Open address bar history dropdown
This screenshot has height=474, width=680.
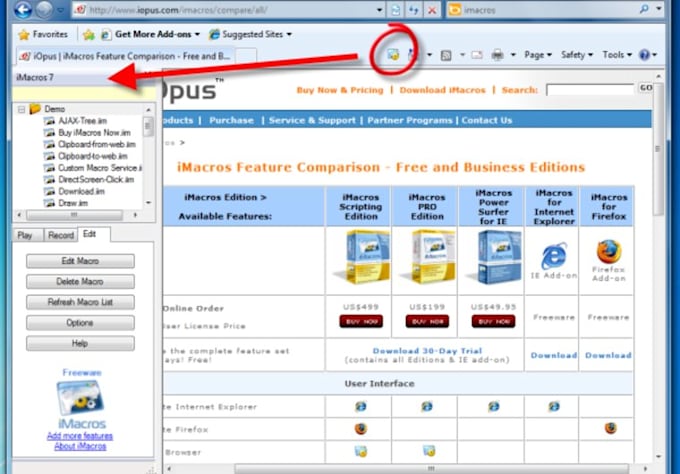coord(379,10)
